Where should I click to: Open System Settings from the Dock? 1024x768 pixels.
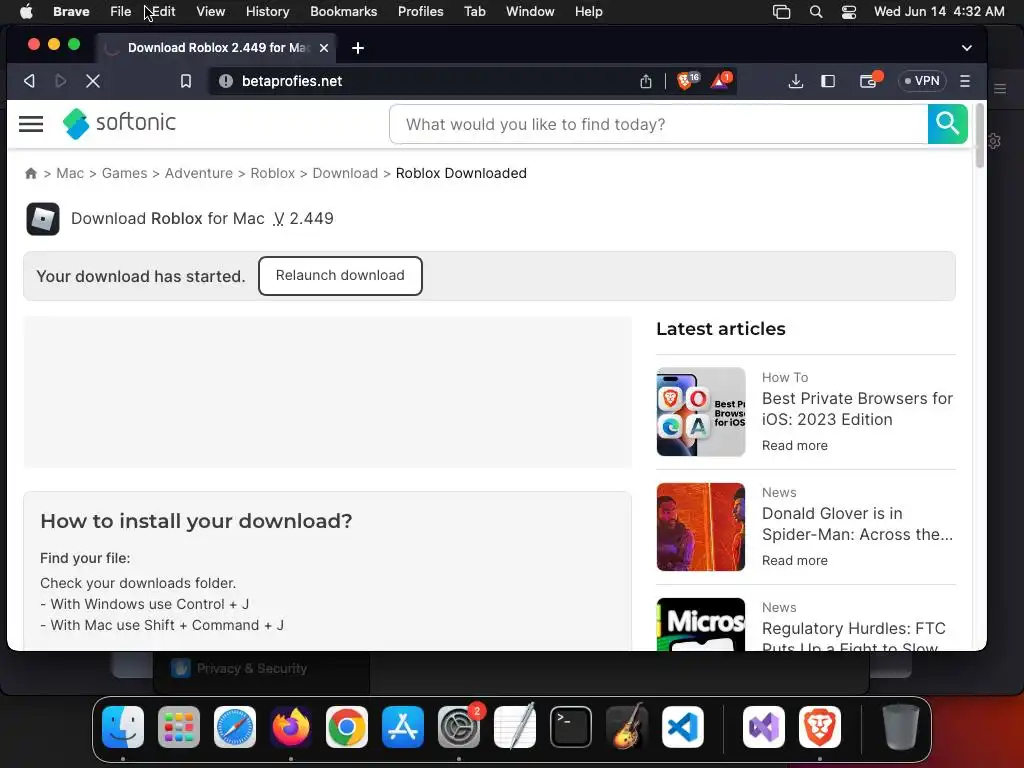(x=459, y=727)
